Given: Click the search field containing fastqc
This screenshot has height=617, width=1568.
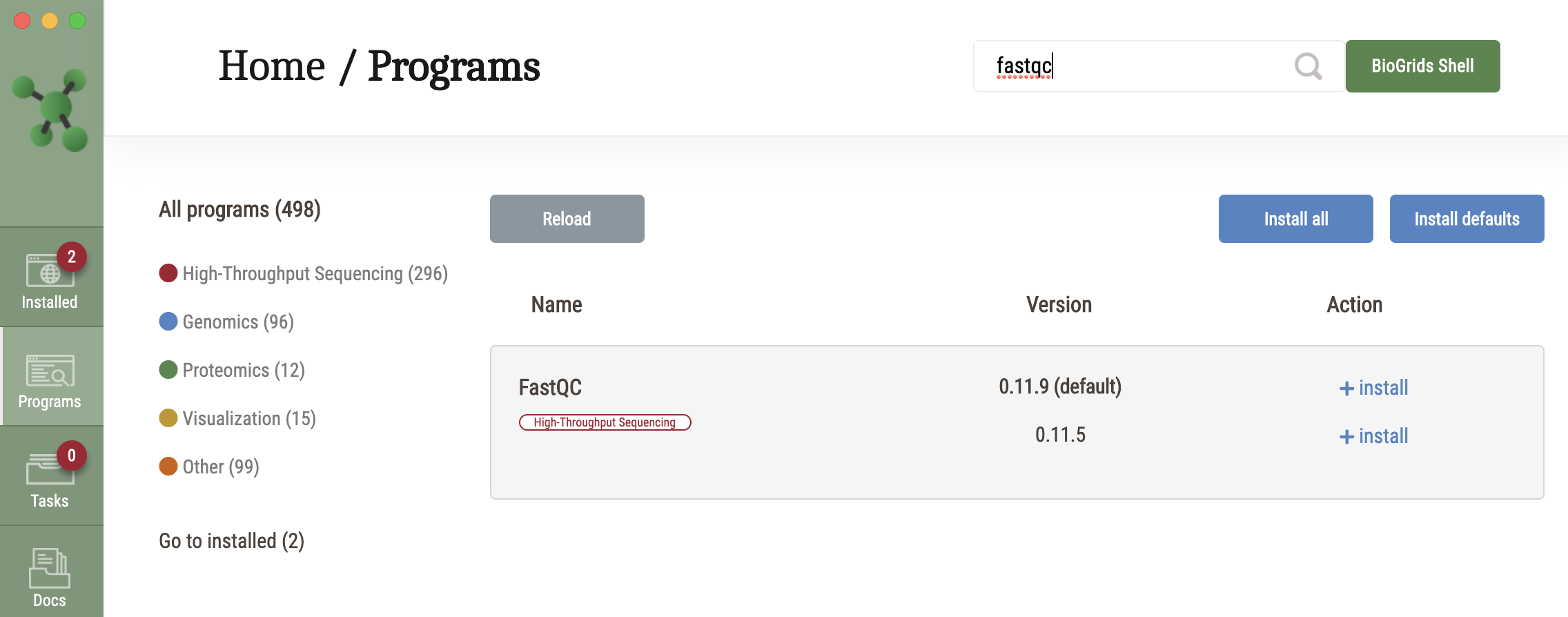Looking at the screenshot, I should tap(1132, 66).
